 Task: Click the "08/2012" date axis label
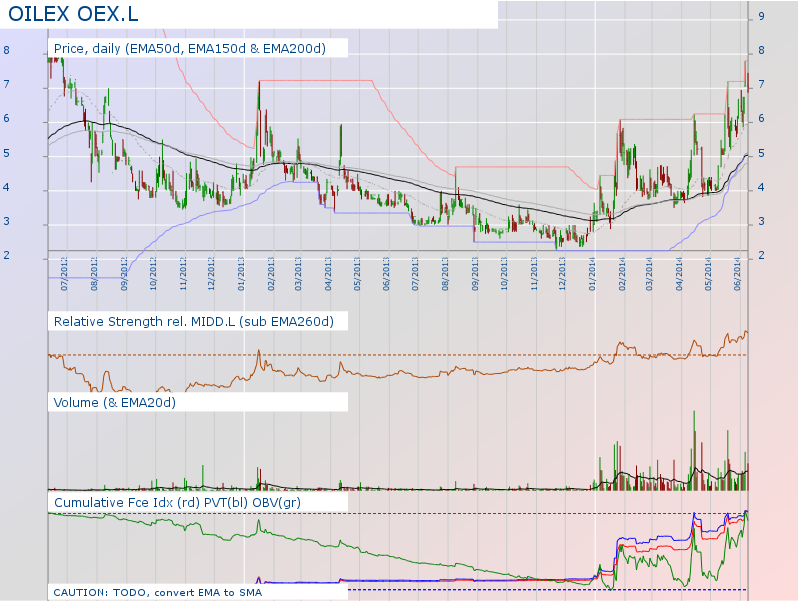pyautogui.click(x=94, y=274)
